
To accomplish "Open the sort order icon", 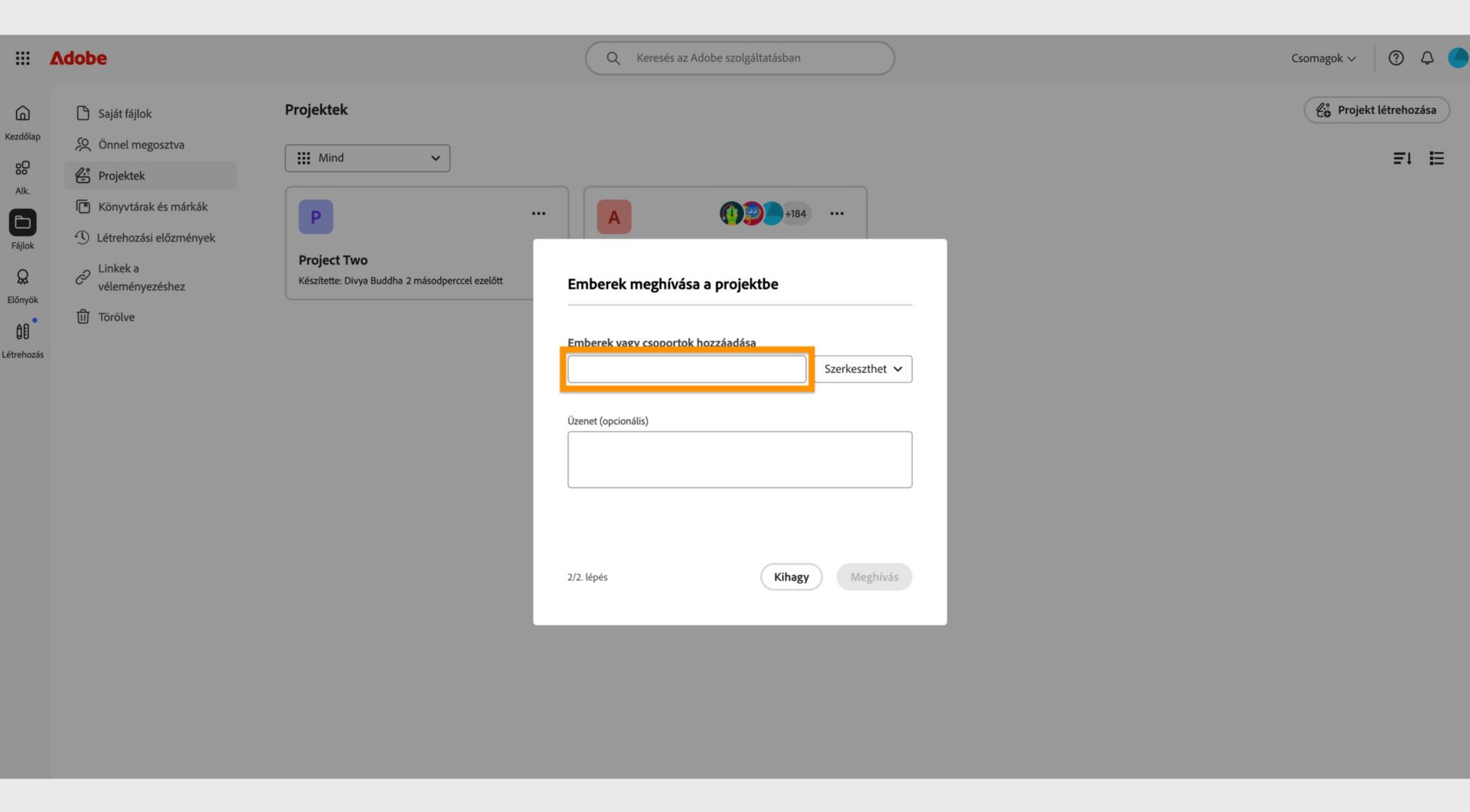I will (1402, 158).
